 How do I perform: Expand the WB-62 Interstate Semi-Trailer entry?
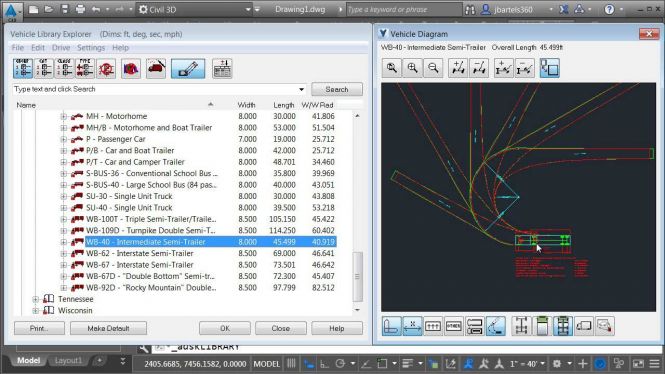click(x=63, y=254)
